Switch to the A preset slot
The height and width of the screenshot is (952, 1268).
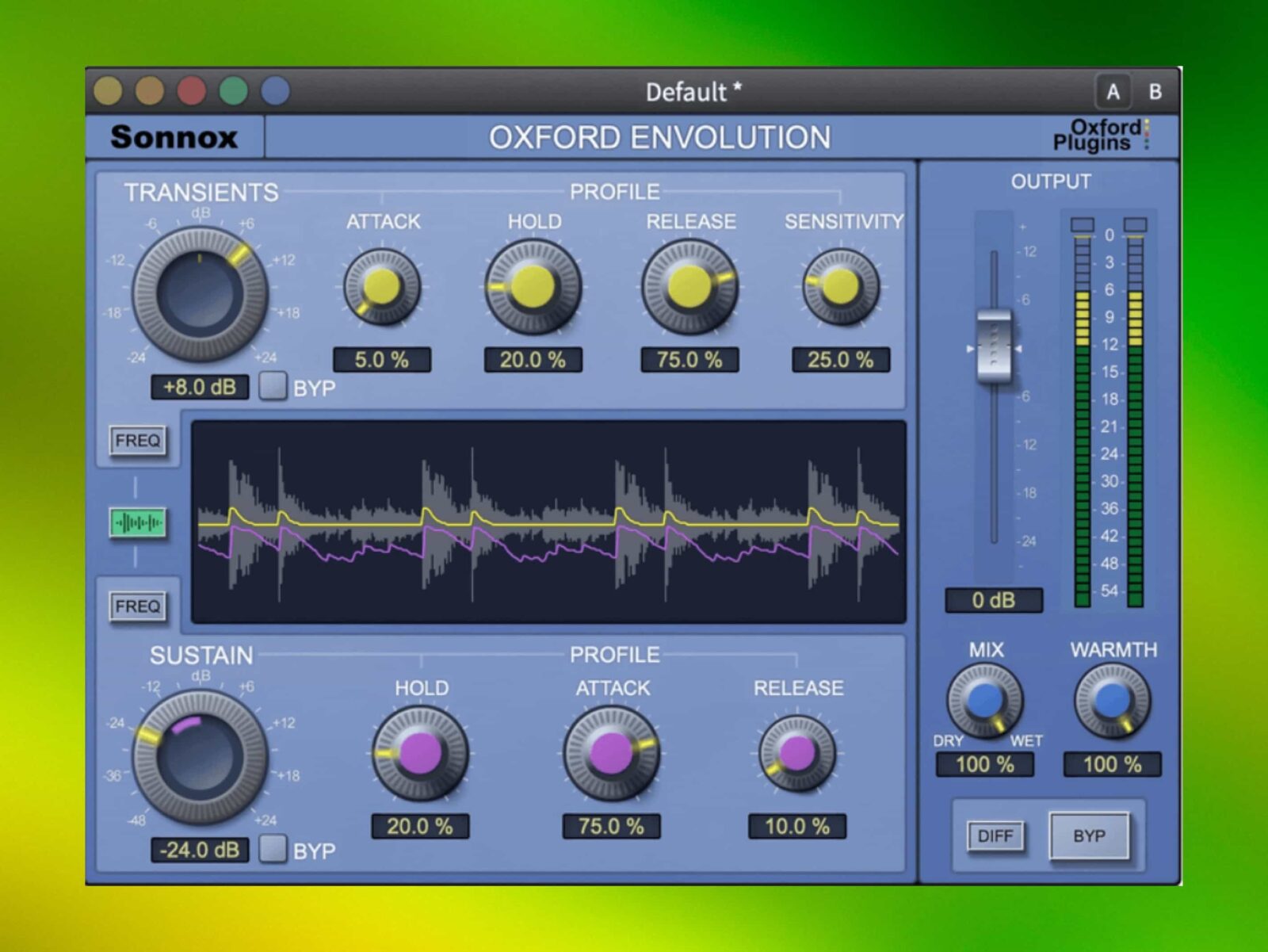[1113, 92]
